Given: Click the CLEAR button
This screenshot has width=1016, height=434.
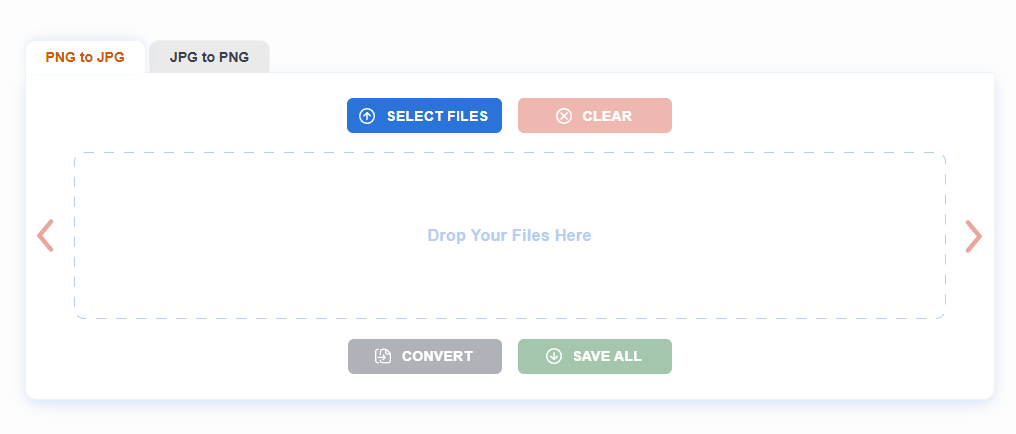Looking at the screenshot, I should coord(595,116).
